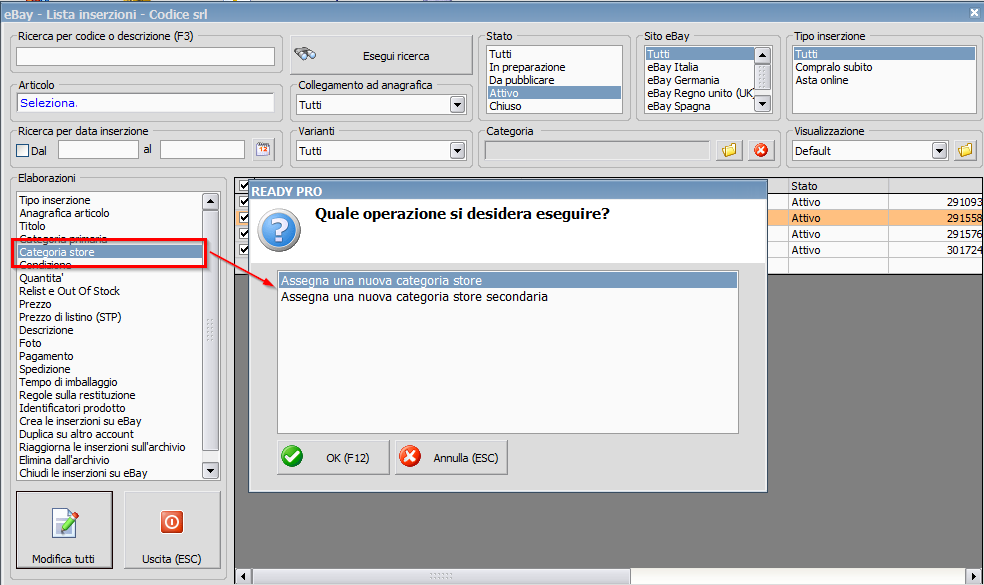Select Elimina dall'archivio entry
The height and width of the screenshot is (585, 984).
[64, 460]
